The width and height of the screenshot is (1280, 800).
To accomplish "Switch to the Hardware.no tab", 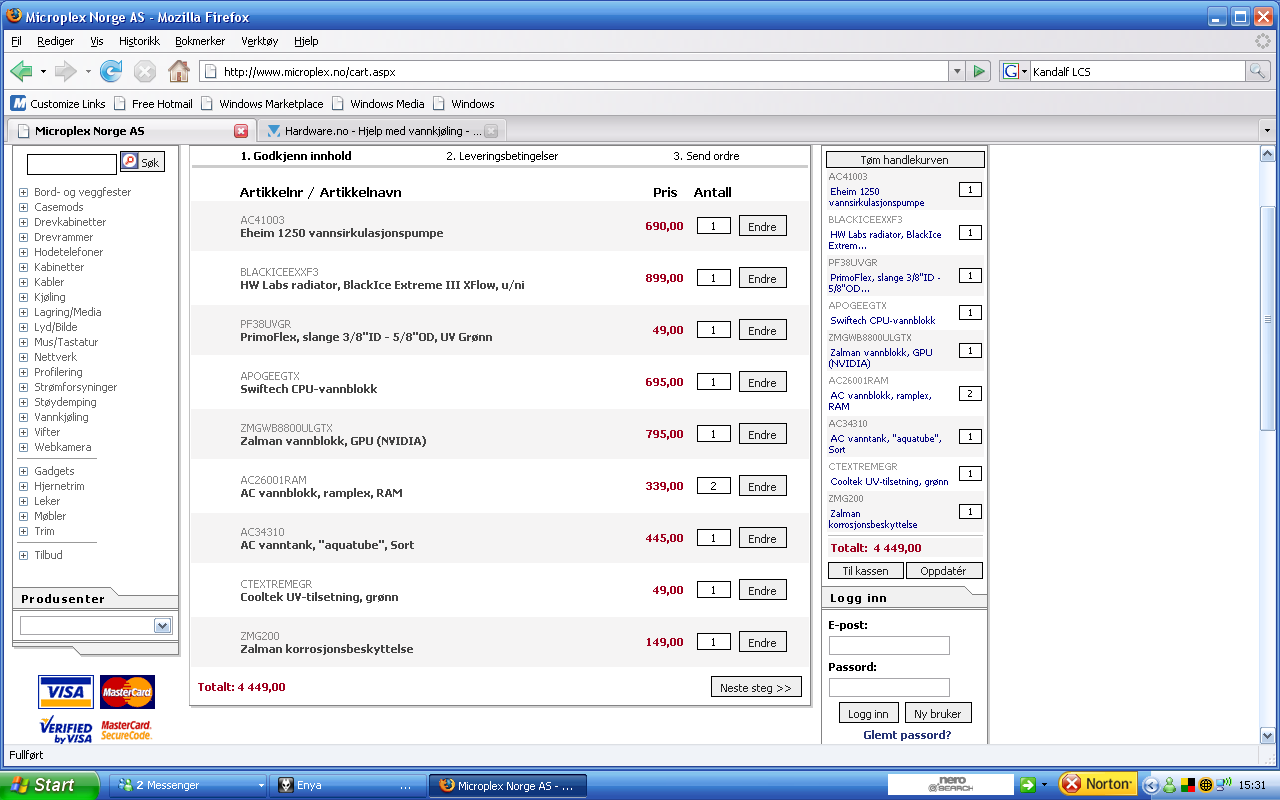I will pyautogui.click(x=382, y=131).
